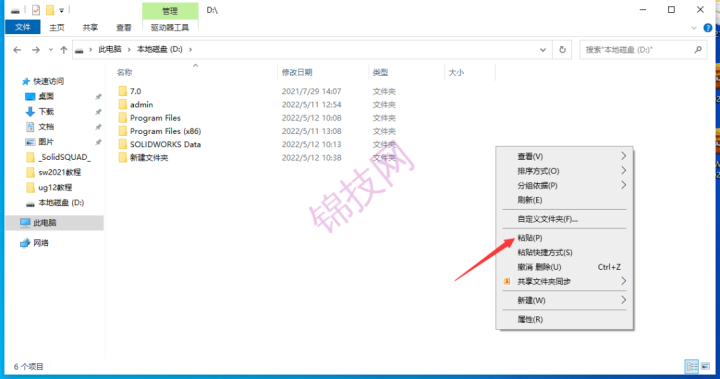Screen dimensions: 720x379
Task: Refresh the current folder view
Action: [562, 50]
